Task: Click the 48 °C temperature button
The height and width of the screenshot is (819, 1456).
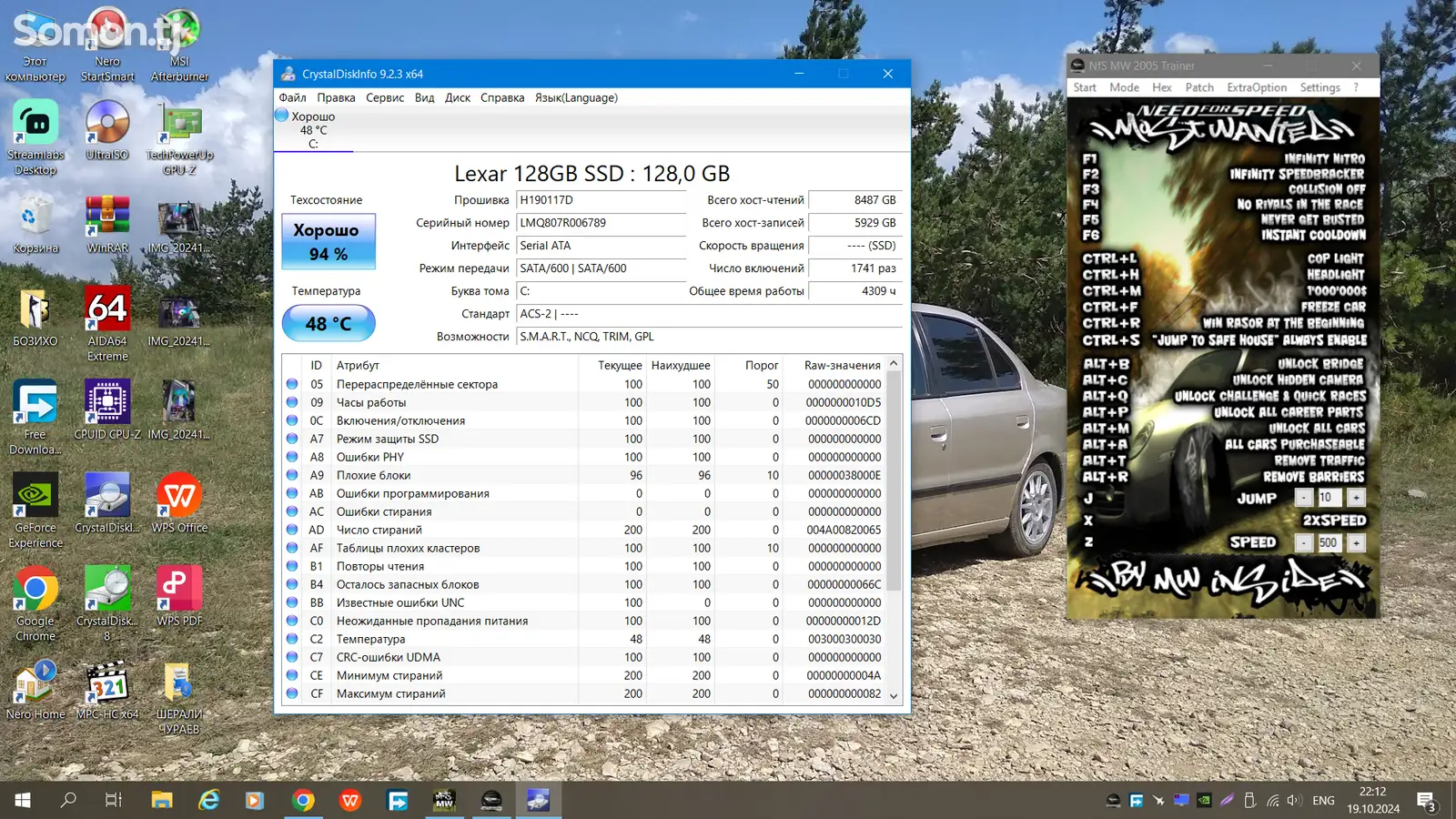Action: (329, 323)
